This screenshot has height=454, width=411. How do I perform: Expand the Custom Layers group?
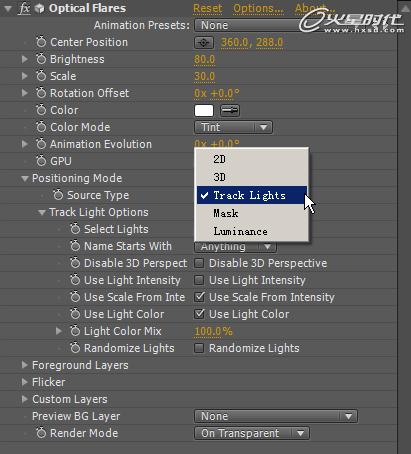click(24, 399)
